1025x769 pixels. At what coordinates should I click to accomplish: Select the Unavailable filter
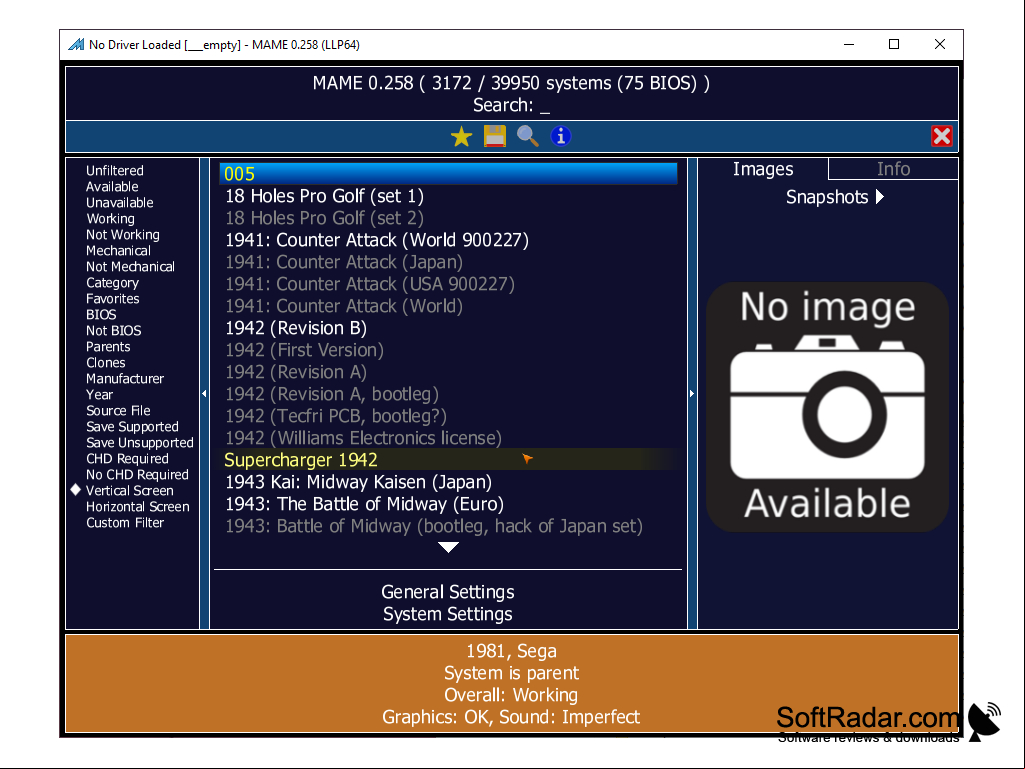pyautogui.click(x=120, y=203)
